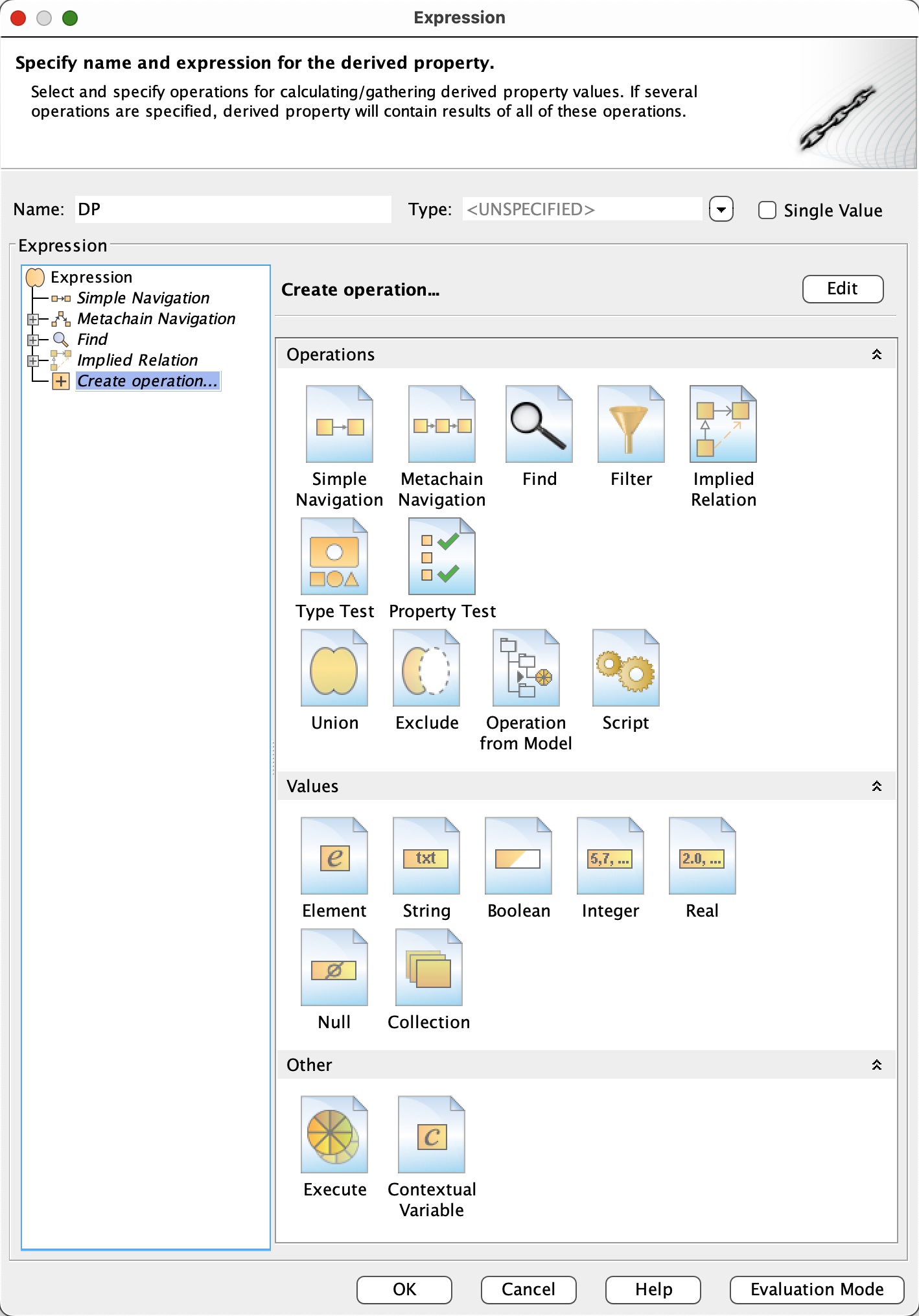
Task: Click the Contextual Variable icon
Action: pos(431,1135)
